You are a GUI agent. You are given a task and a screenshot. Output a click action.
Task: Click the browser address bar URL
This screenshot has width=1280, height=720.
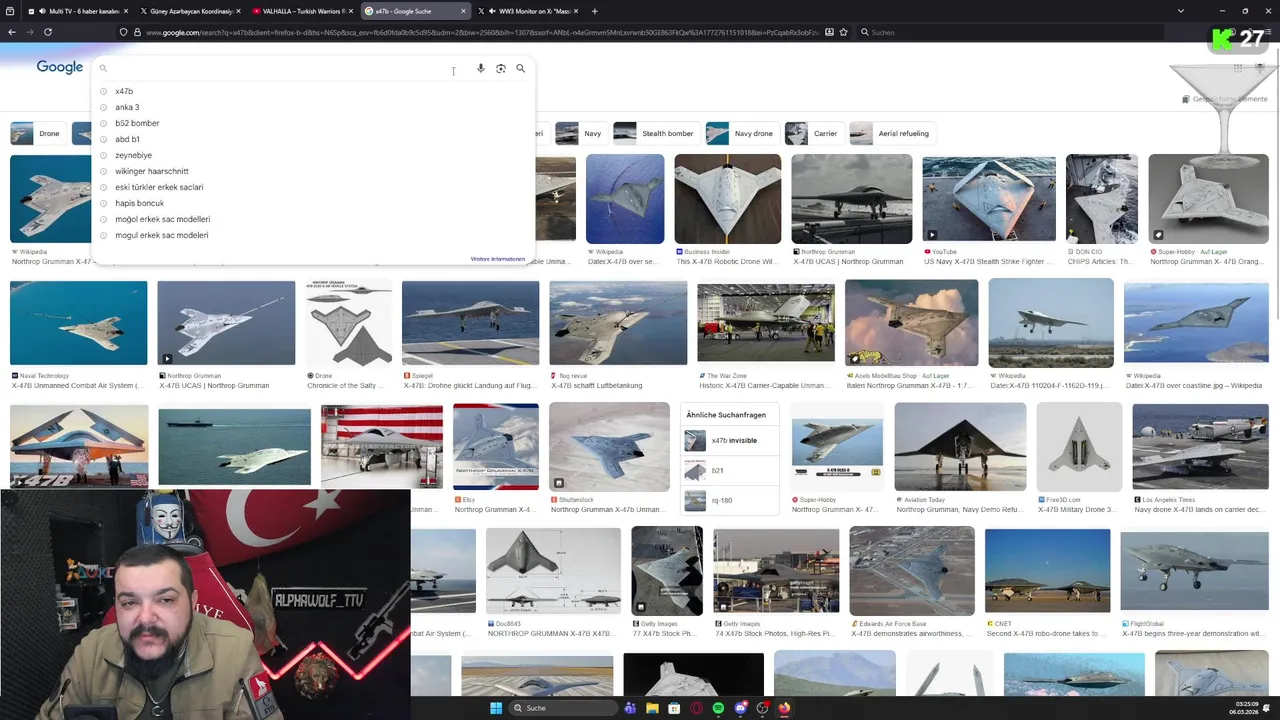pyautogui.click(x=483, y=32)
